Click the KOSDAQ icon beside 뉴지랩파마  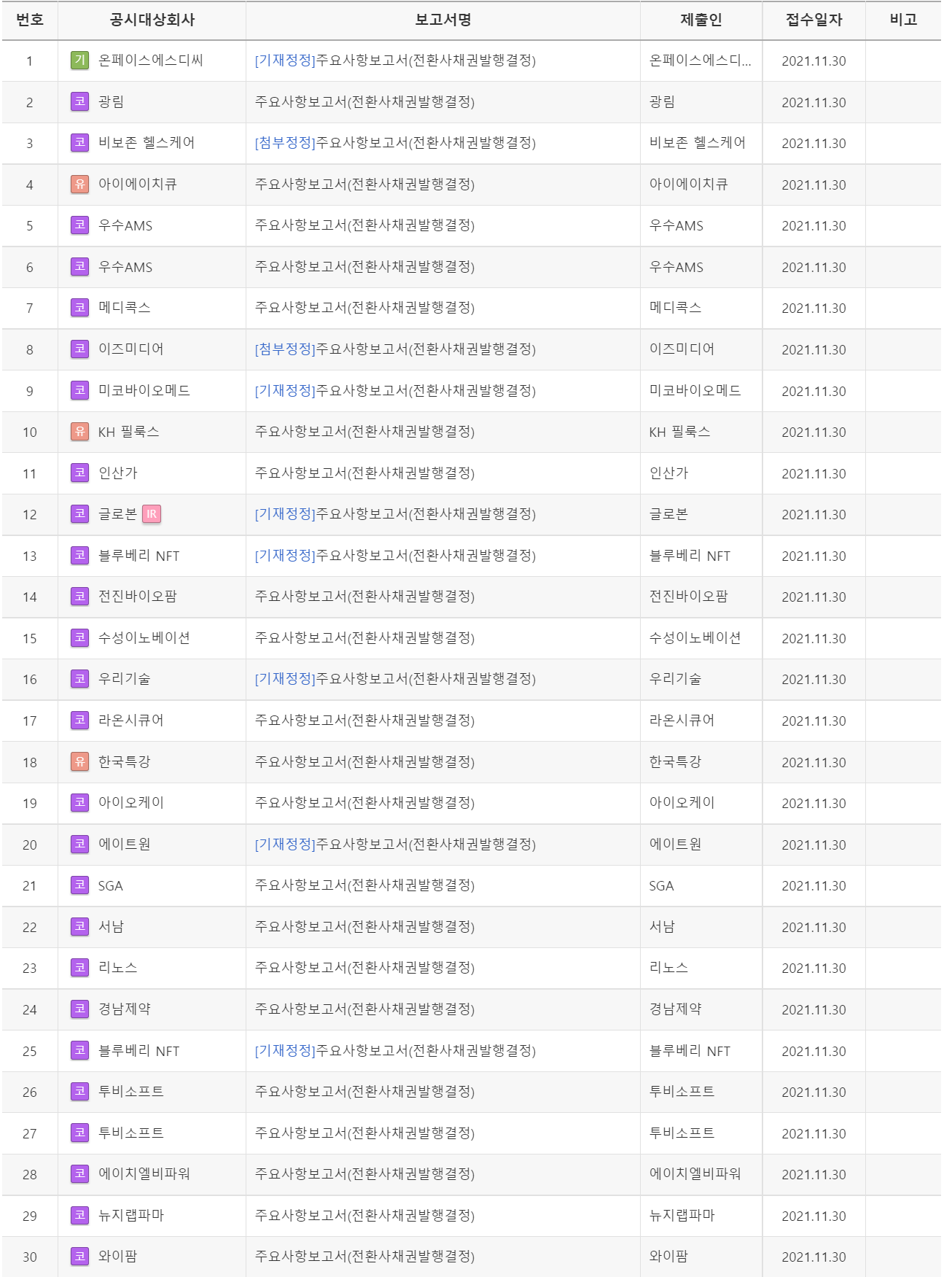(79, 1215)
